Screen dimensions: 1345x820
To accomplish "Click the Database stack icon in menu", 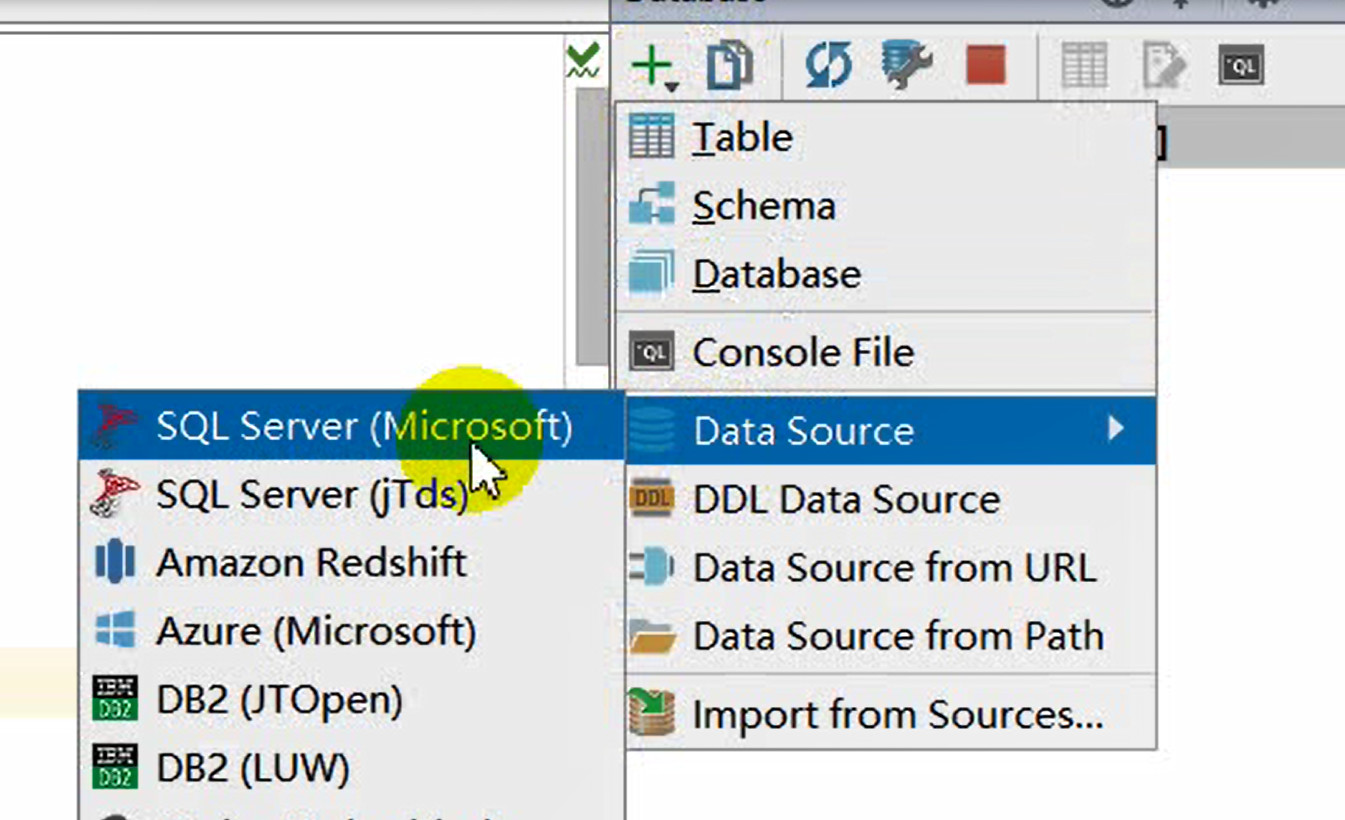I will click(651, 273).
